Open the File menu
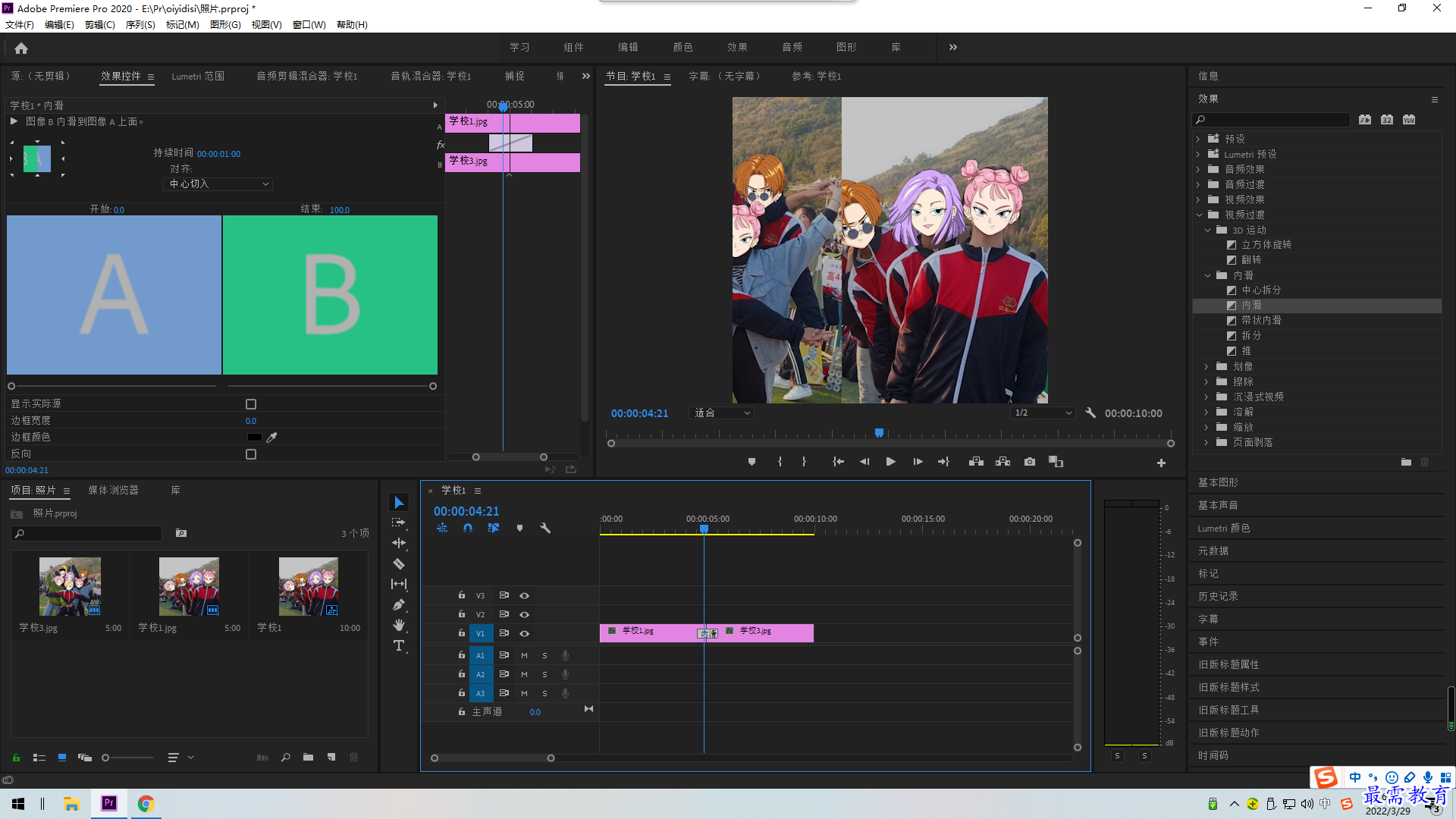Viewport: 1456px width, 819px height. pyautogui.click(x=20, y=25)
